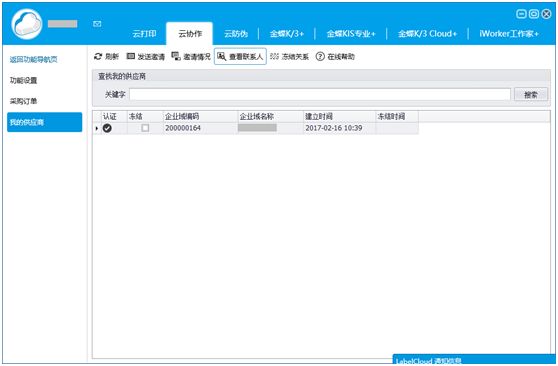Open 在线帮助 online help
Screen dimensions: 558x366
tap(335, 56)
